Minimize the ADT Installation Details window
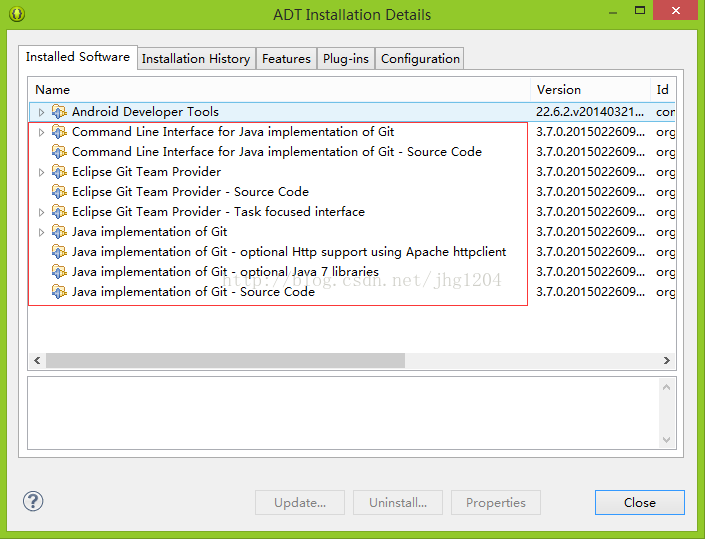Image resolution: width=705 pixels, height=539 pixels. [612, 11]
